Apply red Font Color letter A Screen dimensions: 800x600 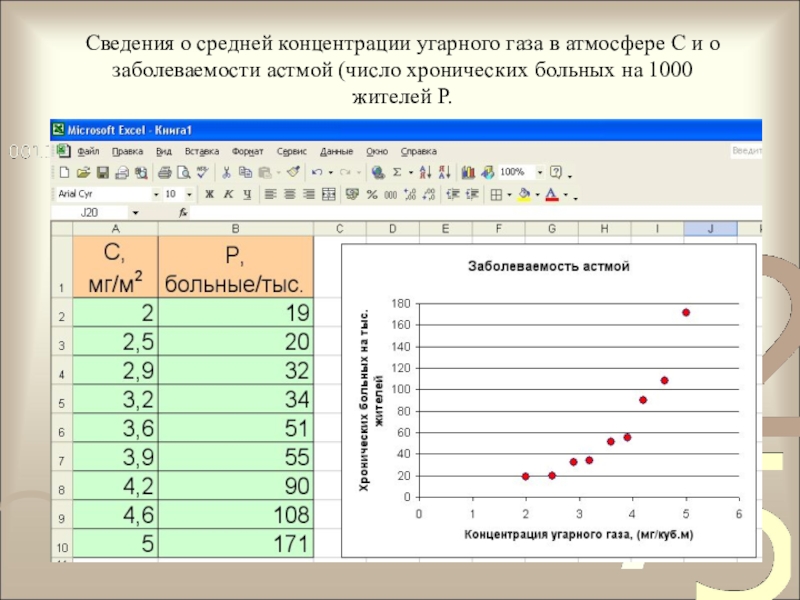[x=552, y=194]
